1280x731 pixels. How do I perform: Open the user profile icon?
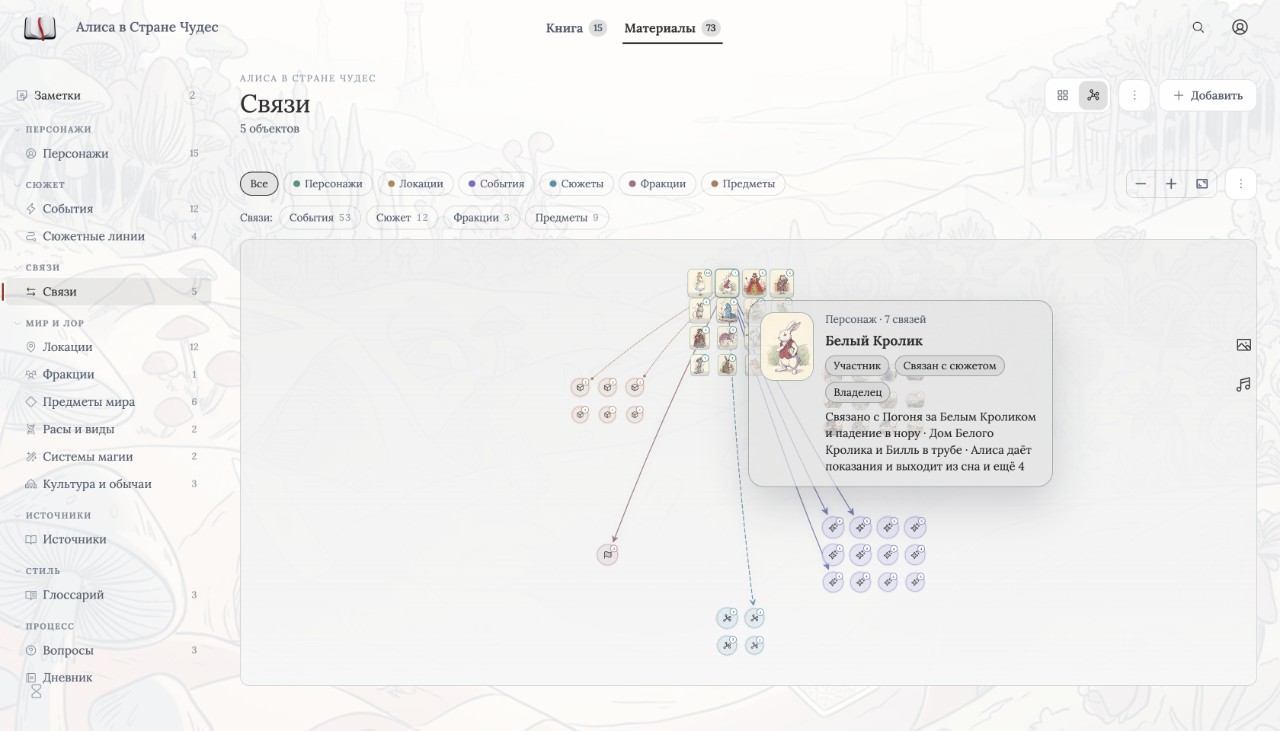[1240, 28]
